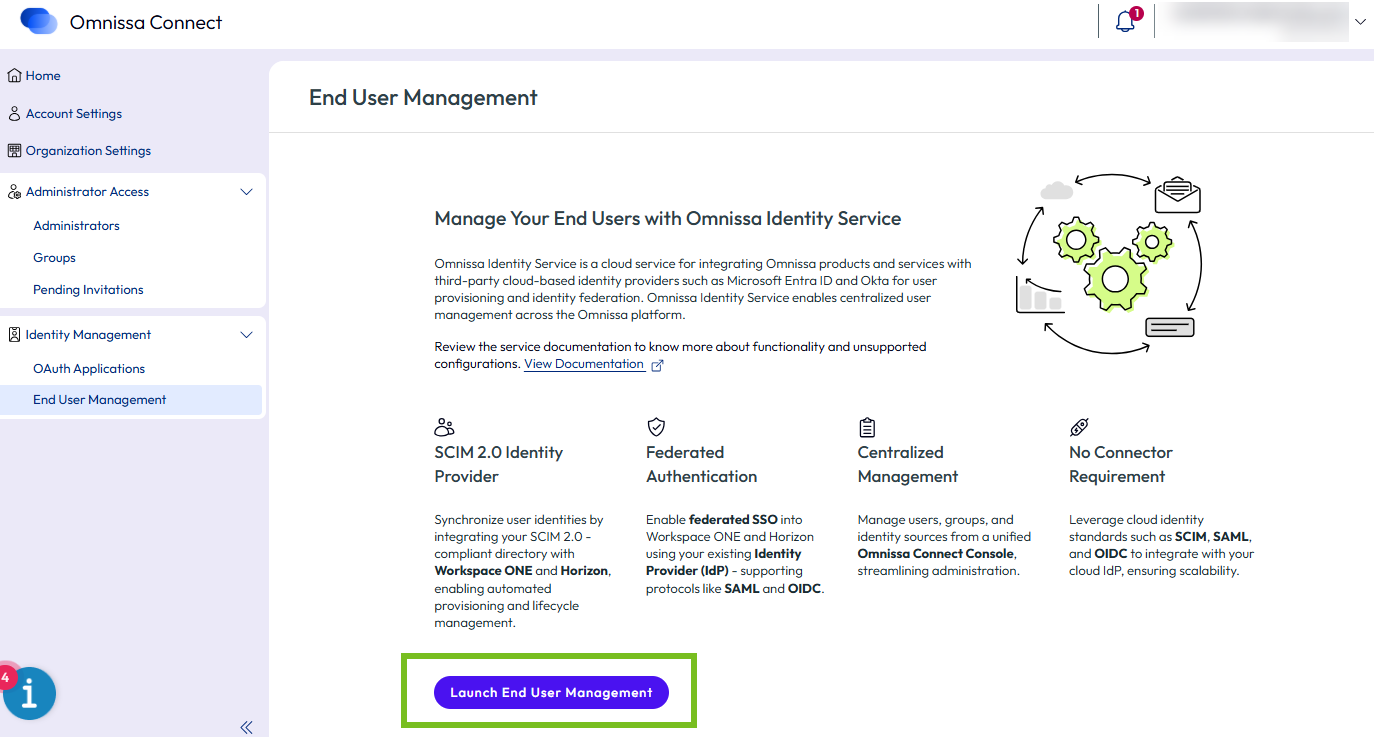1374x737 pixels.
Task: Open Account Settings
Action: click(74, 114)
